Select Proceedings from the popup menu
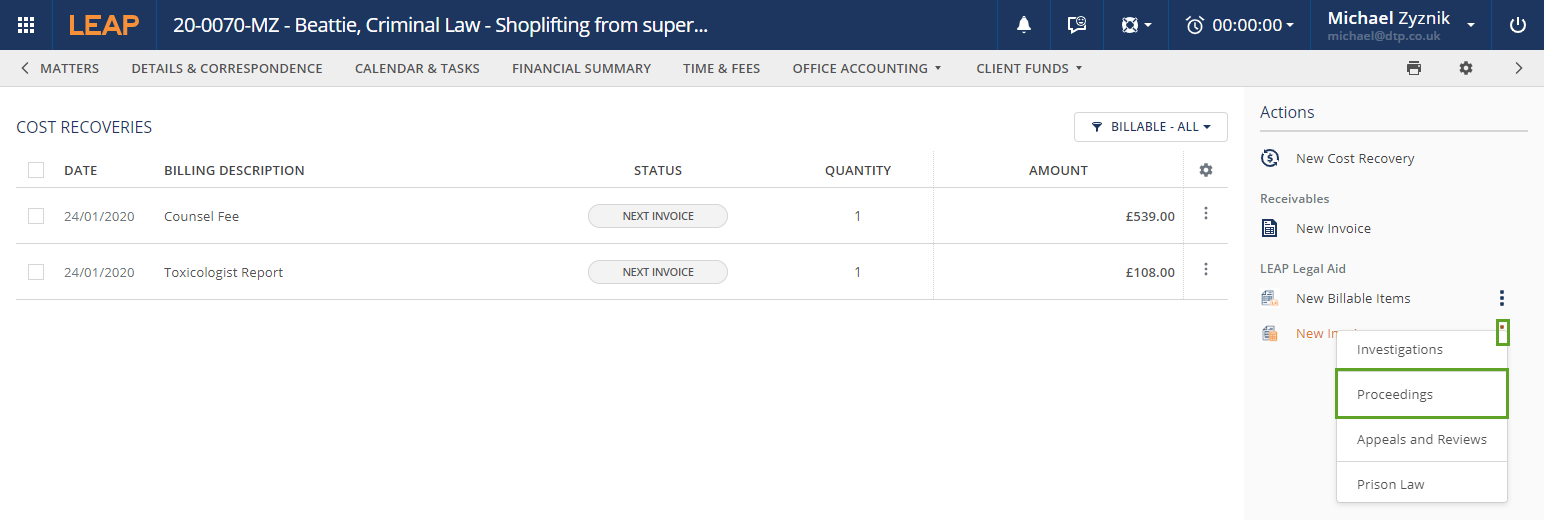Screen dimensions: 1544x520 1420,394
